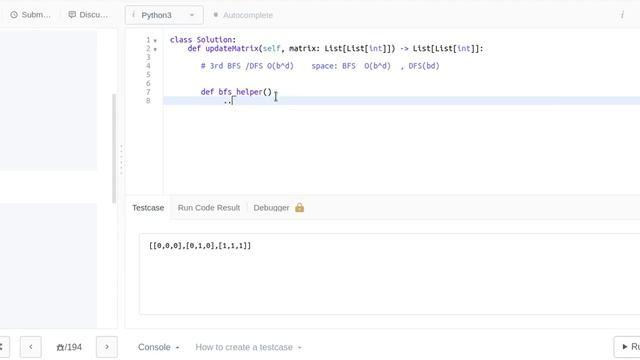
Task: Click the speech bubble icon on Discuss
Action: coord(72,15)
